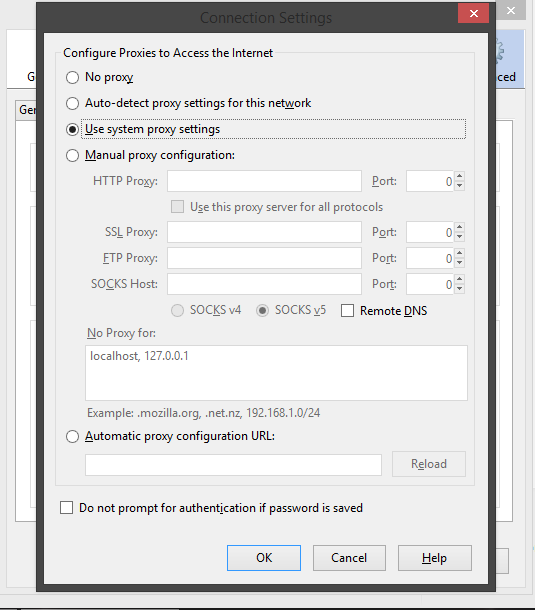Viewport: 535px width, 610px height.
Task: Decrease HTTP Proxy port with down arrow
Action: point(460,186)
